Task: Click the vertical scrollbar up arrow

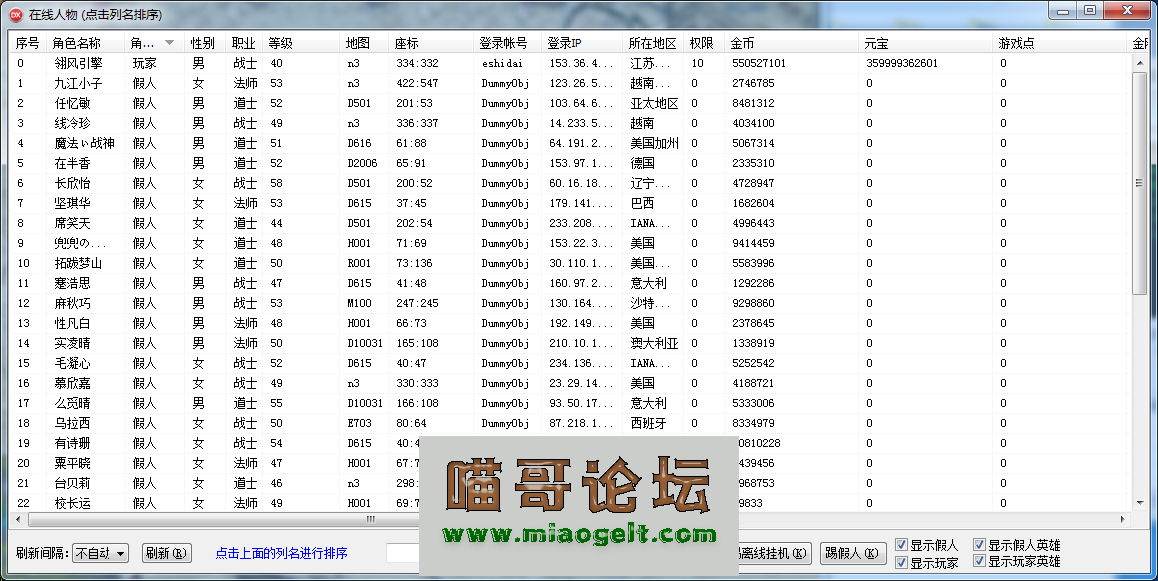Action: pos(1139,62)
